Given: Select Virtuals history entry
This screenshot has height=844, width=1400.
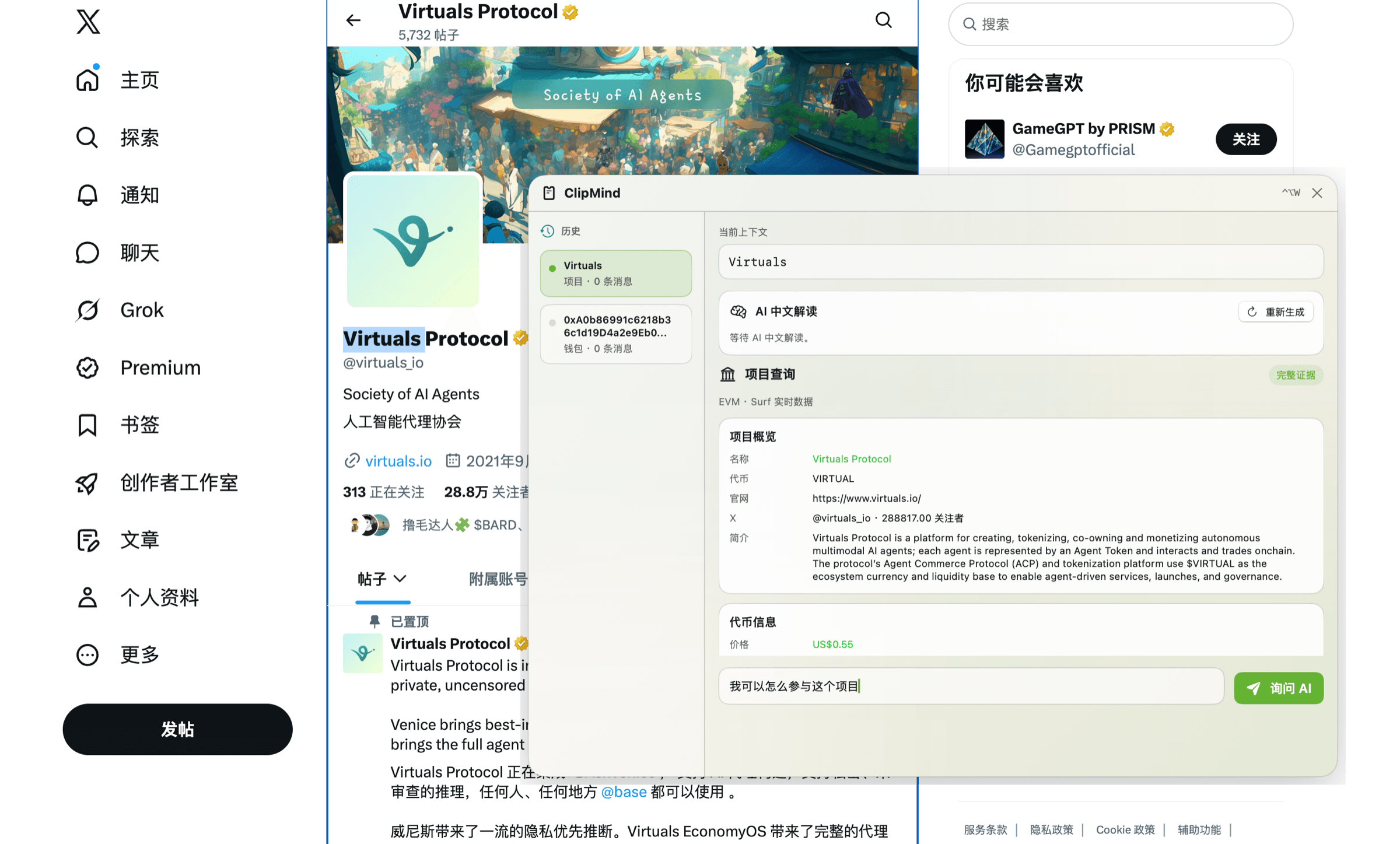Looking at the screenshot, I should 615,273.
